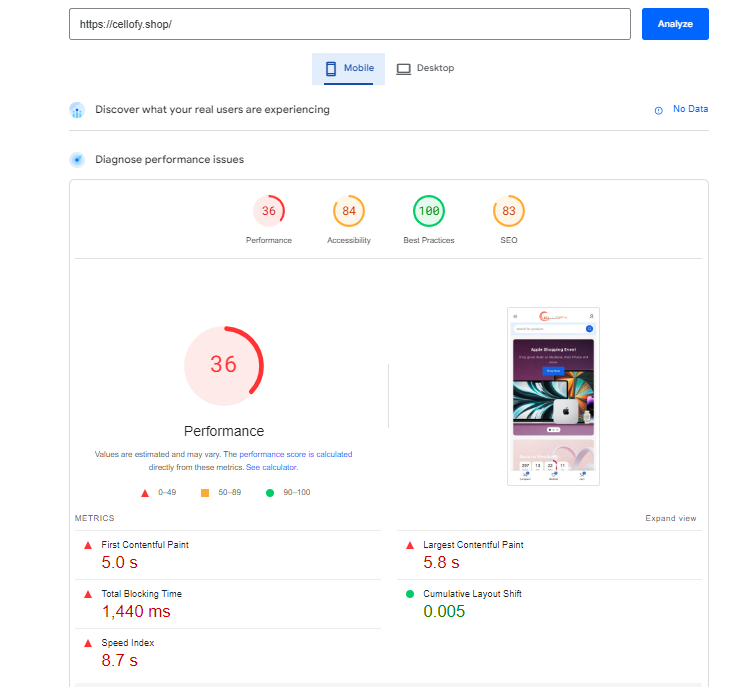Viewport: 744px width, 687px height.
Task: Click the red triangle beside Largest Contentful Paint
Action: pos(410,545)
